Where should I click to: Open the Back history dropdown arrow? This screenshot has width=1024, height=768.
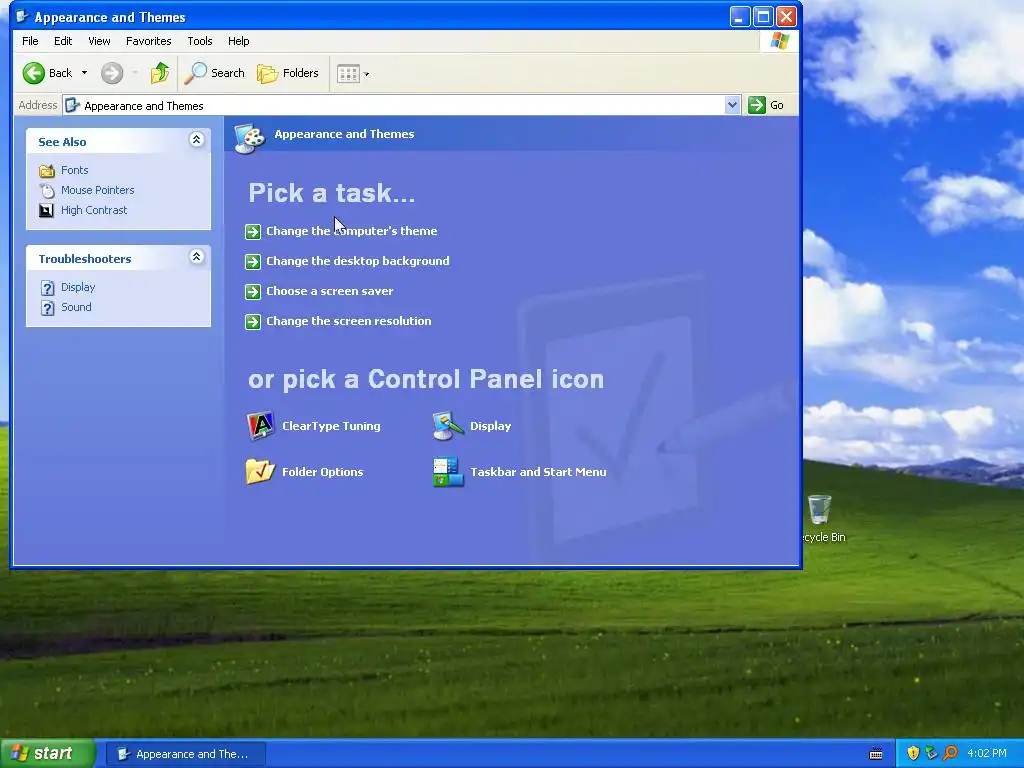coord(84,73)
